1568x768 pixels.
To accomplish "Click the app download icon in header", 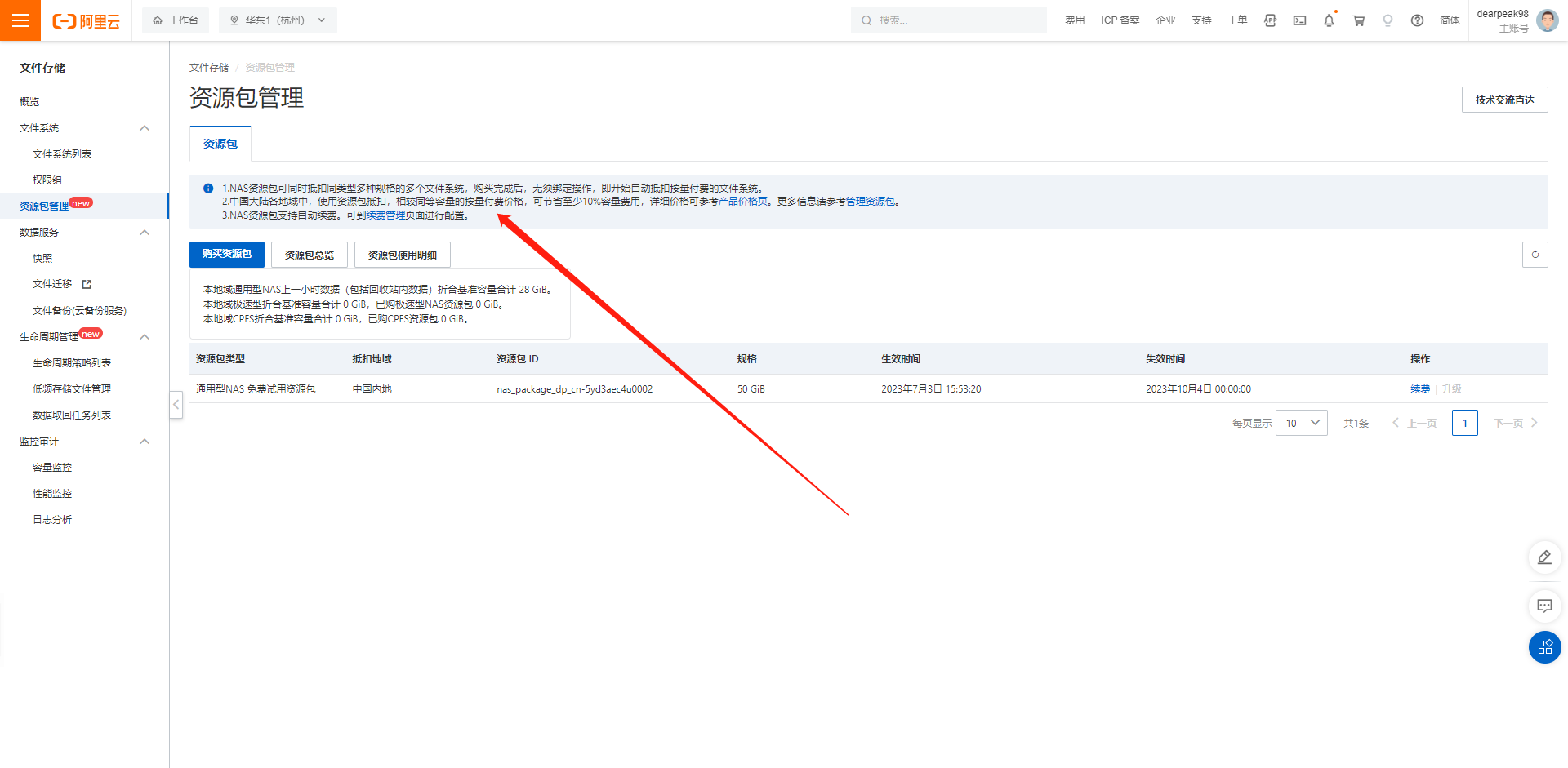I will coord(1270,20).
